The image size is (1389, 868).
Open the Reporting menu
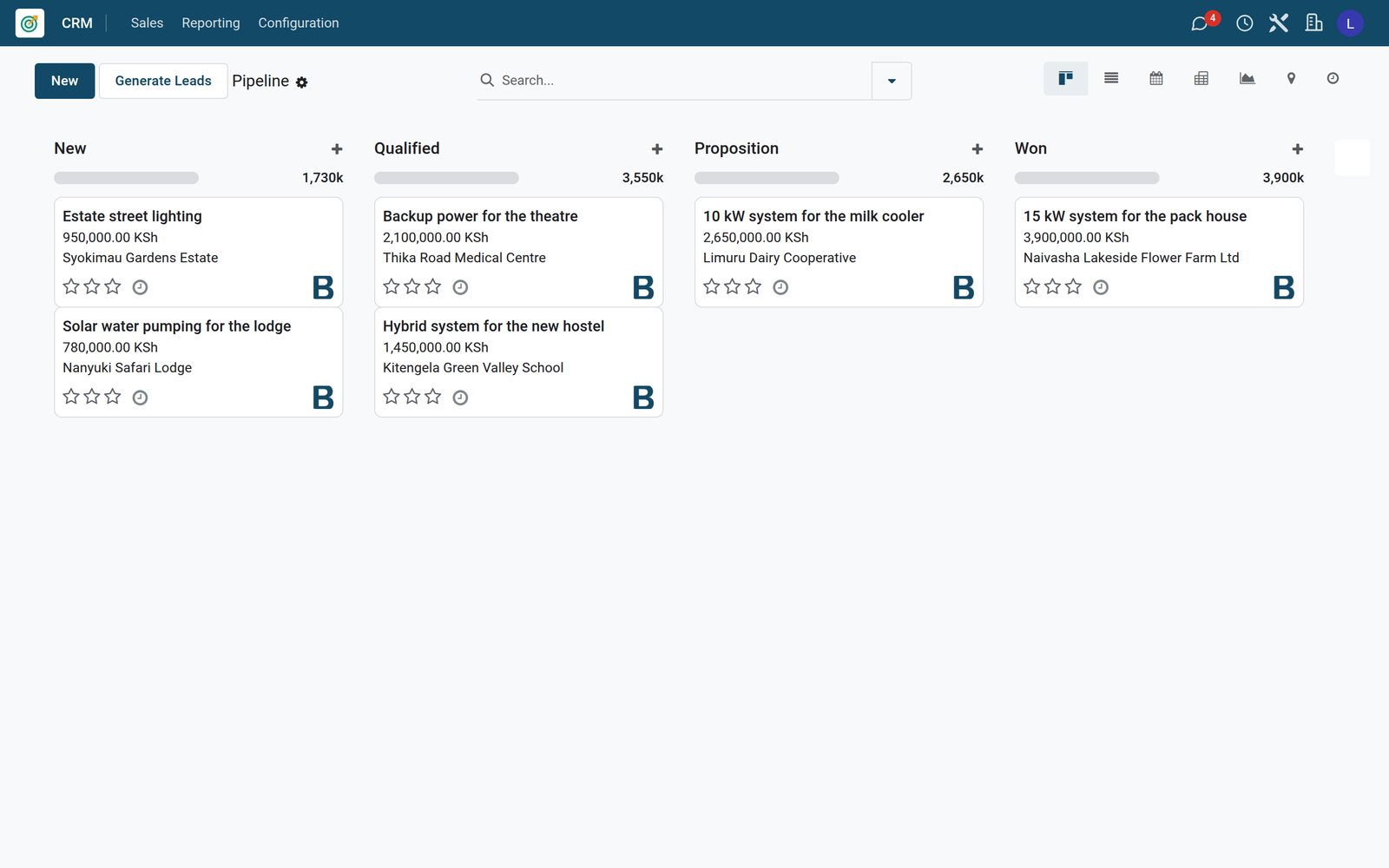click(x=211, y=23)
